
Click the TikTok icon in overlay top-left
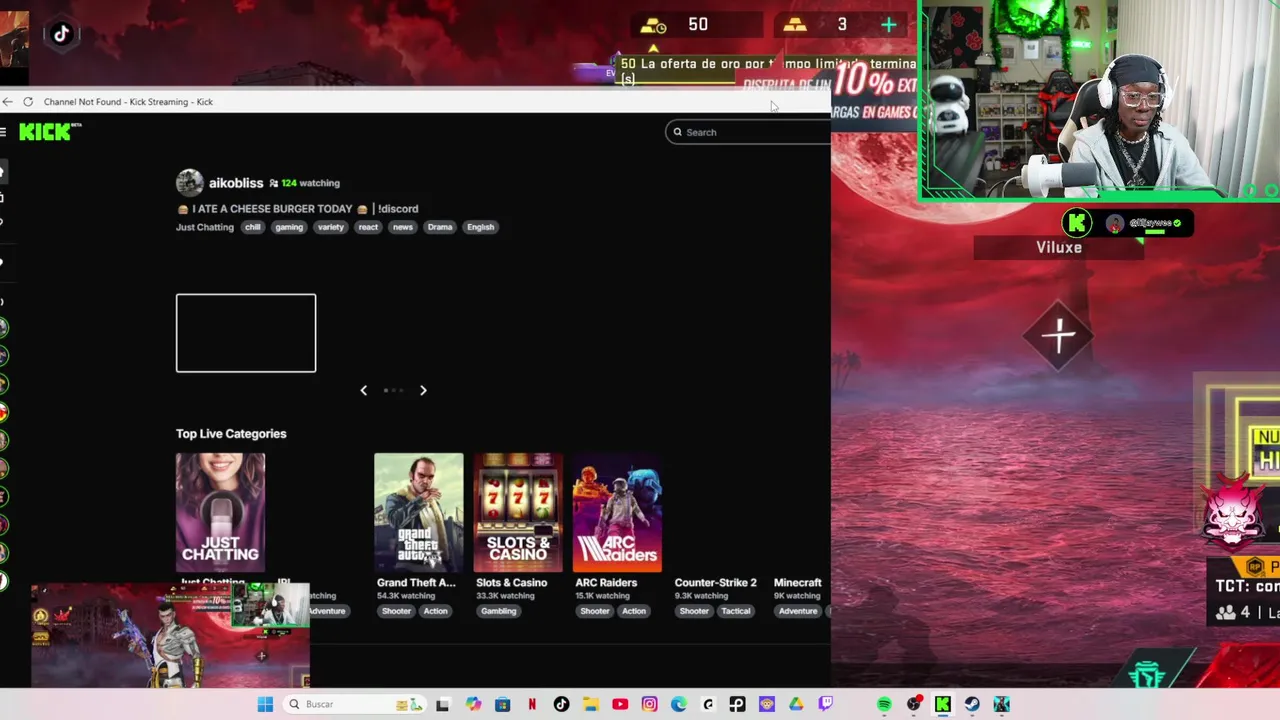(61, 33)
